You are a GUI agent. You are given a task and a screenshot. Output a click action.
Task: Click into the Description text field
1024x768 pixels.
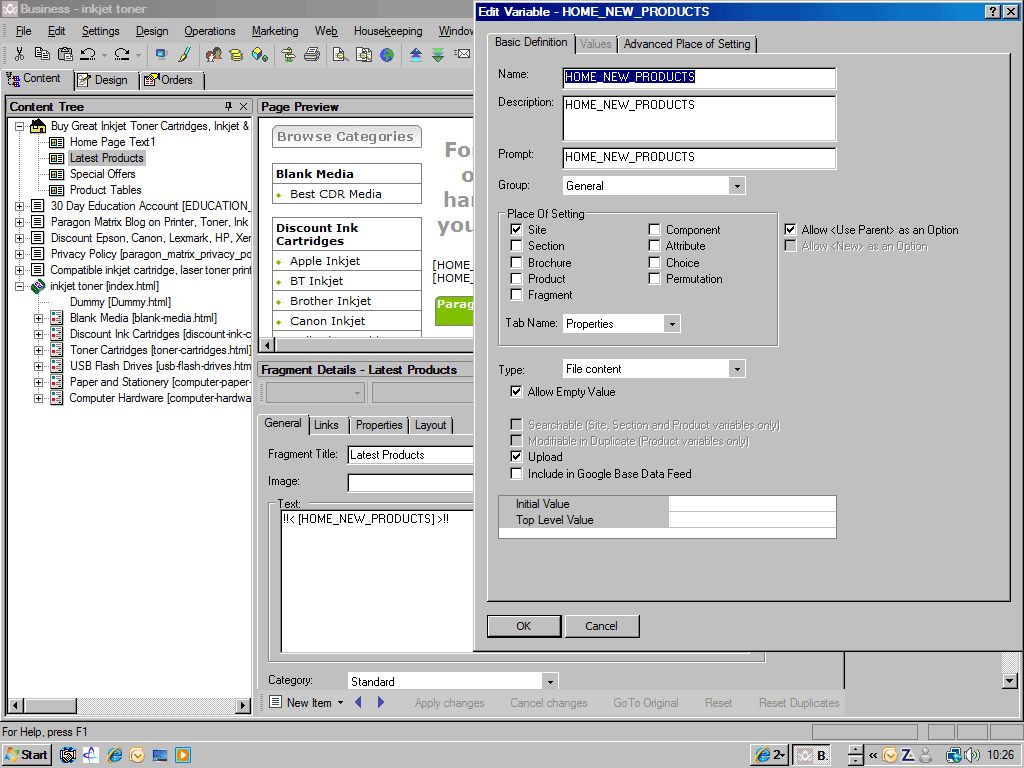click(x=699, y=118)
